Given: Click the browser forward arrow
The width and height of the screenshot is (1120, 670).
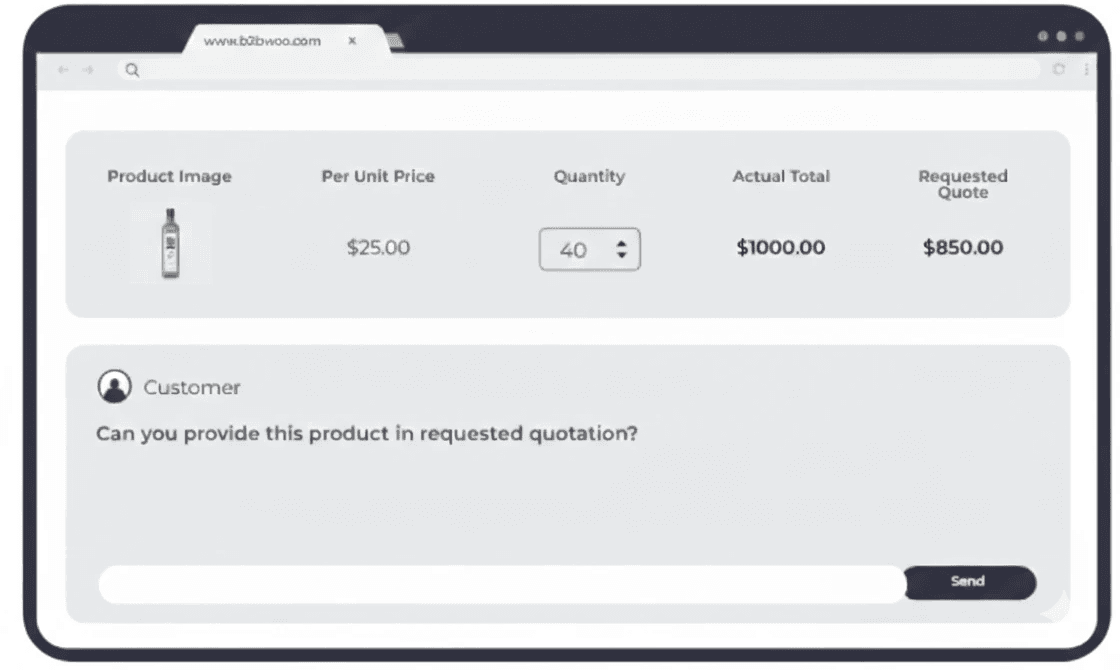Looking at the screenshot, I should (x=89, y=70).
